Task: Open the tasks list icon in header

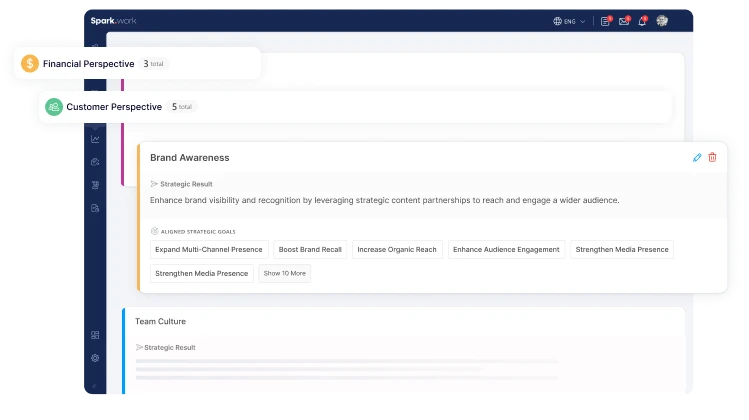Action: [x=605, y=21]
